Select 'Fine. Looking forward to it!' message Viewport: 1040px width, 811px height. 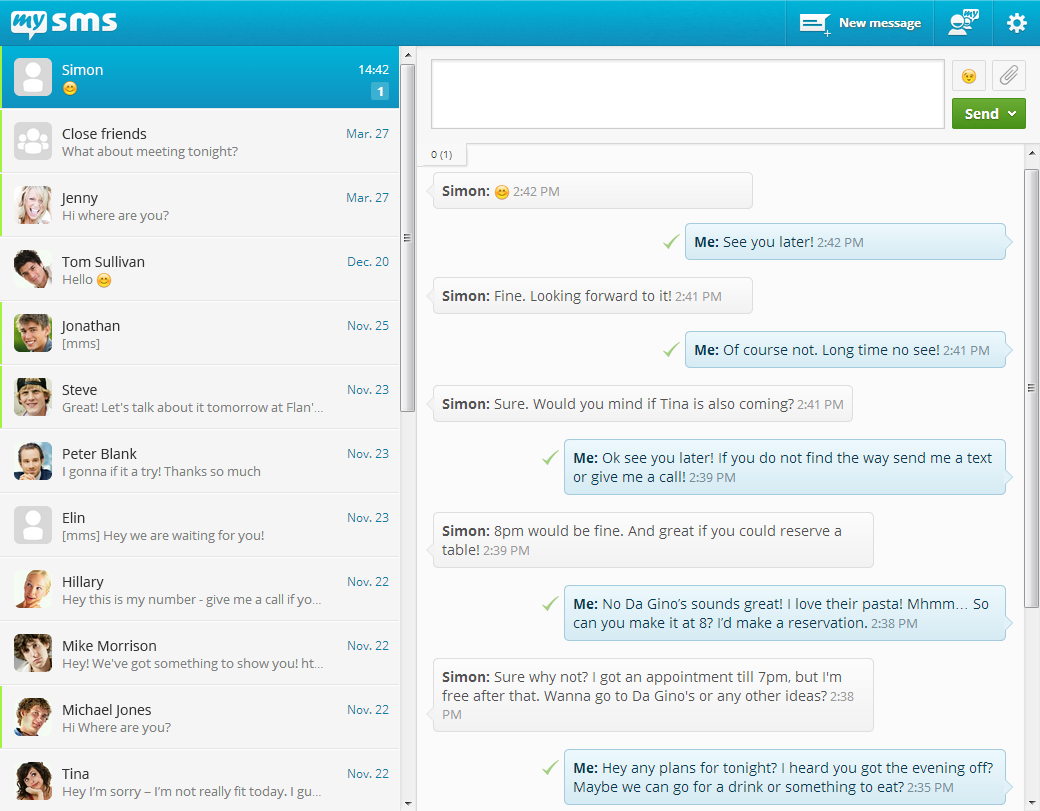click(592, 296)
